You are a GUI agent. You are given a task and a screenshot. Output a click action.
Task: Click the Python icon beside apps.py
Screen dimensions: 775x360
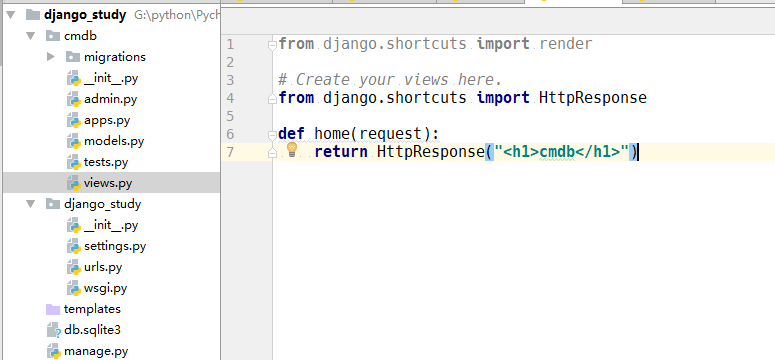pos(74,120)
